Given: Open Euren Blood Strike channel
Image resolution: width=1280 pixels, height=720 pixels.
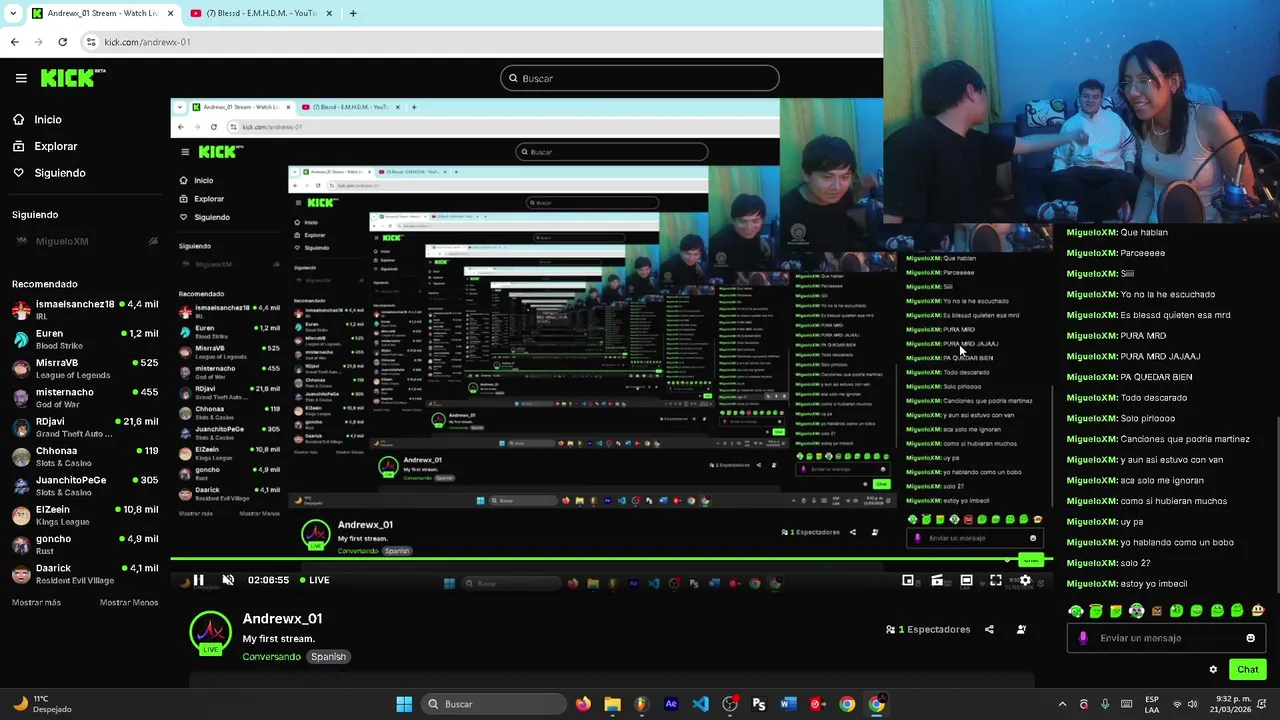Looking at the screenshot, I should [85, 339].
